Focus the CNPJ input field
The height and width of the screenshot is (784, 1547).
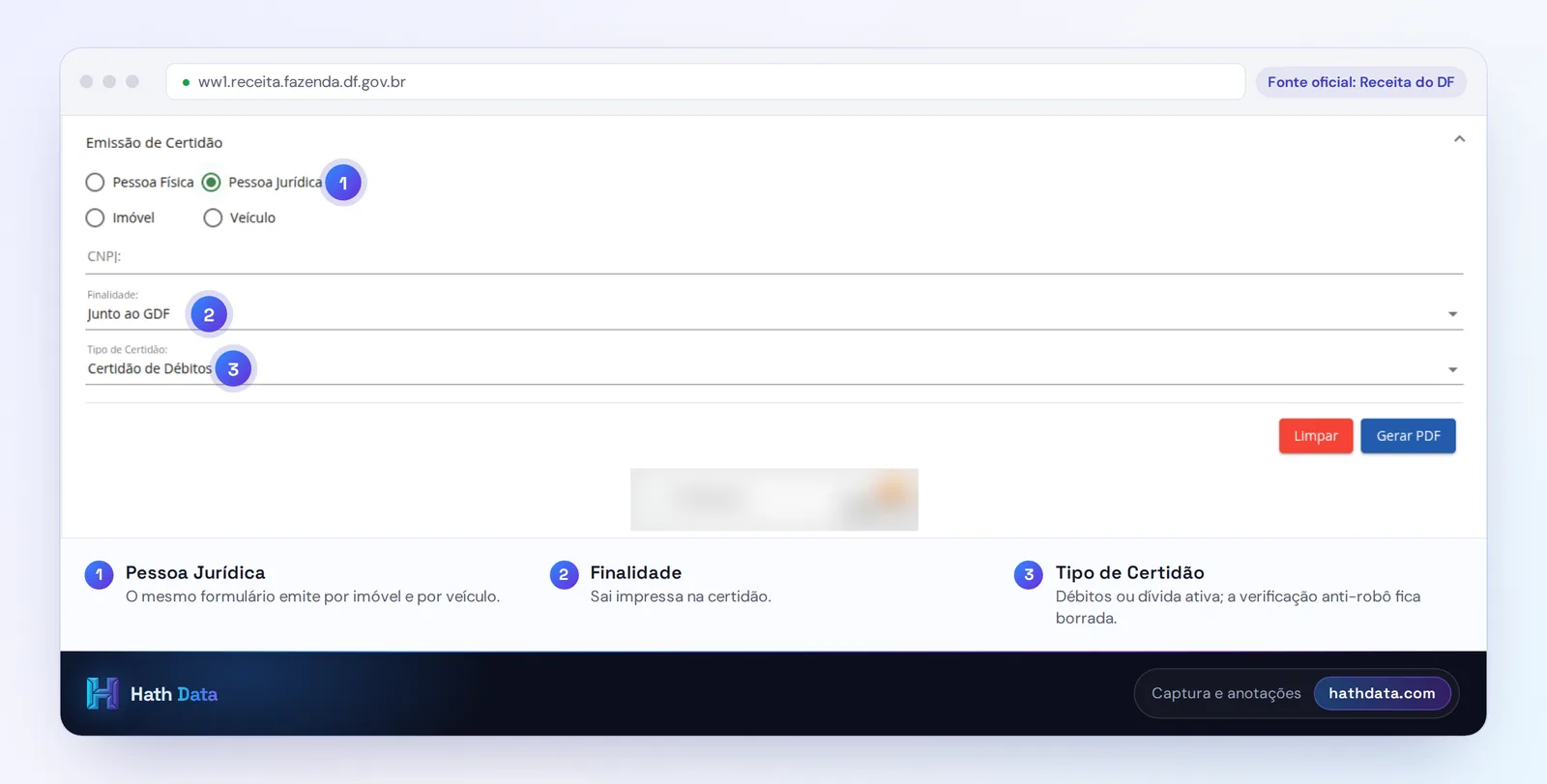pos(773,257)
